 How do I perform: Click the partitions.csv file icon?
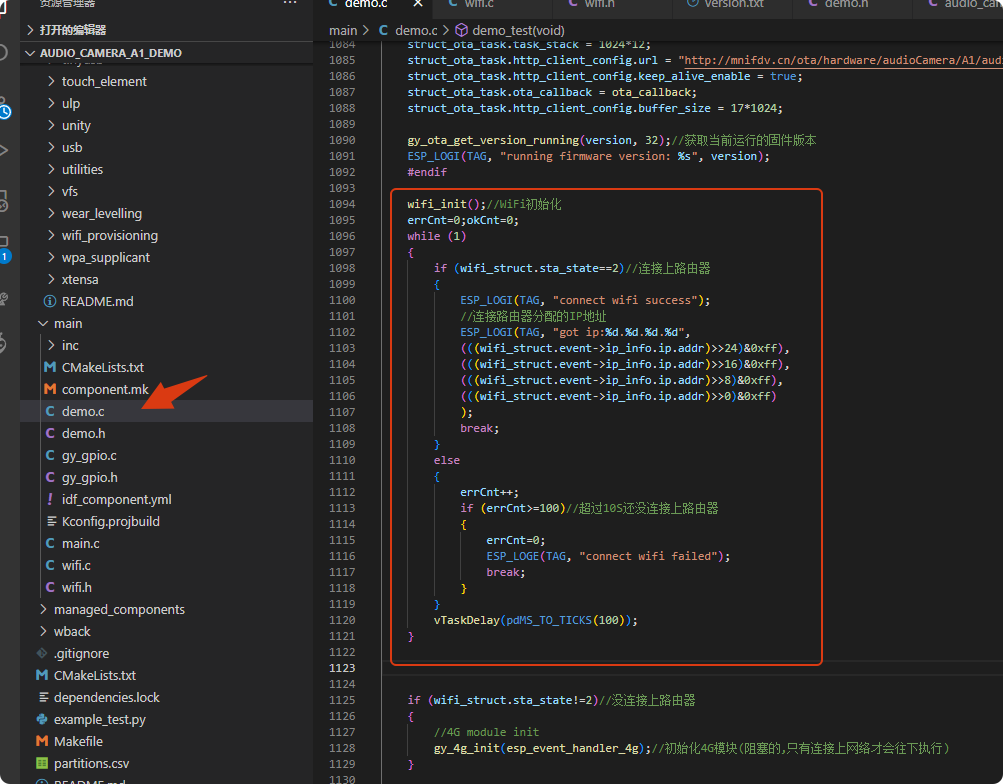(42, 763)
